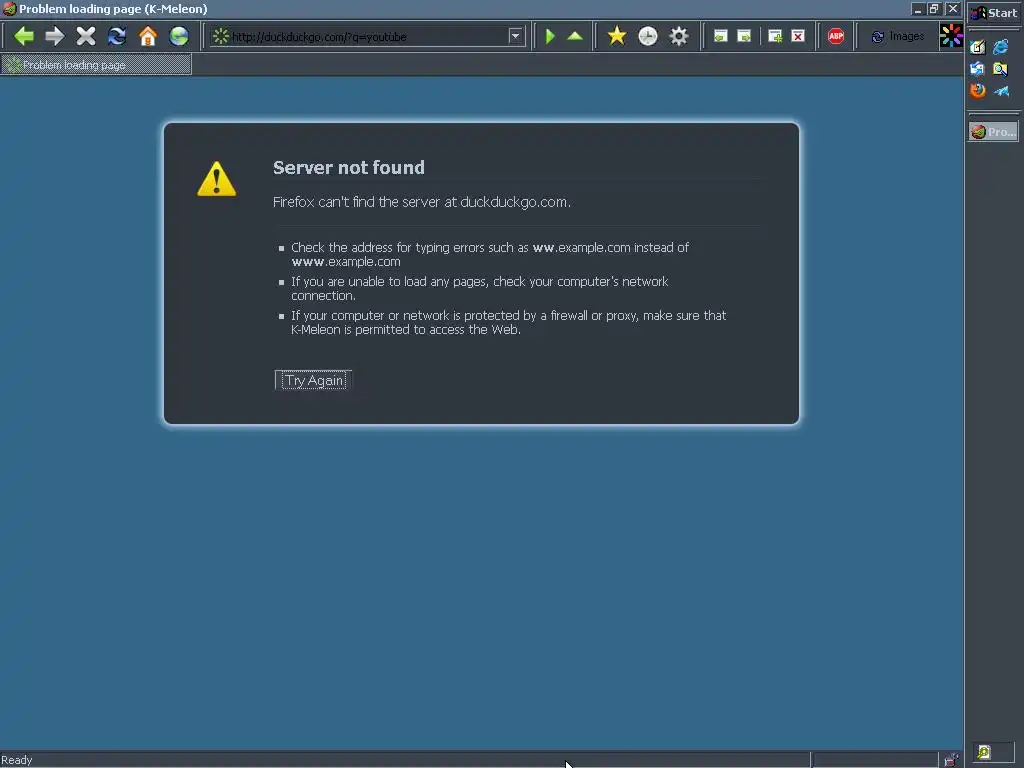Close current tab with red X icon
1024x768 pixels.
click(798, 36)
